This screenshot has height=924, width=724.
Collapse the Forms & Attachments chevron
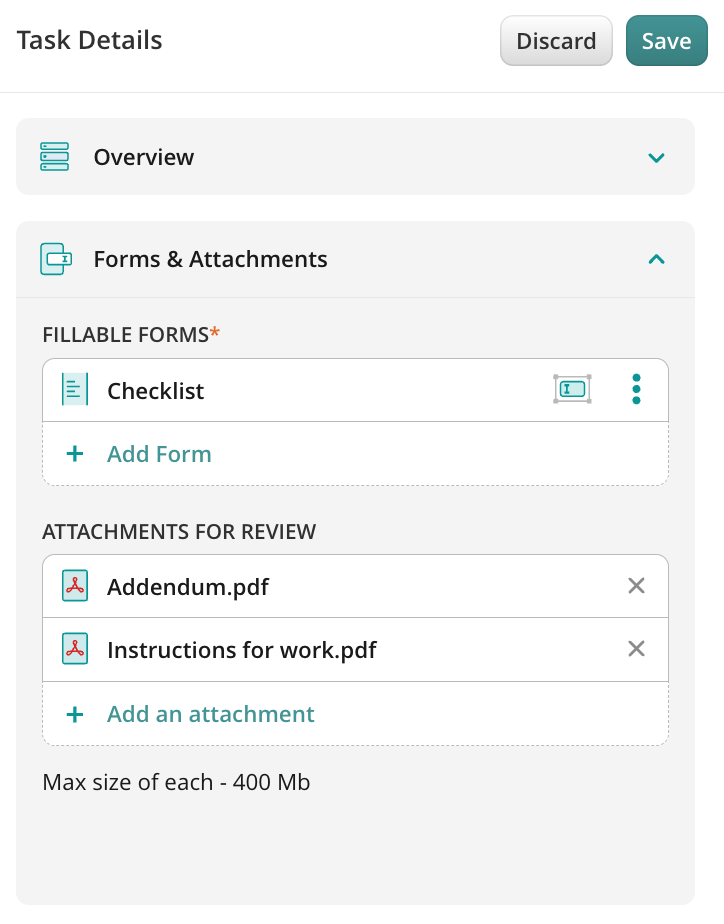pyautogui.click(x=656, y=259)
